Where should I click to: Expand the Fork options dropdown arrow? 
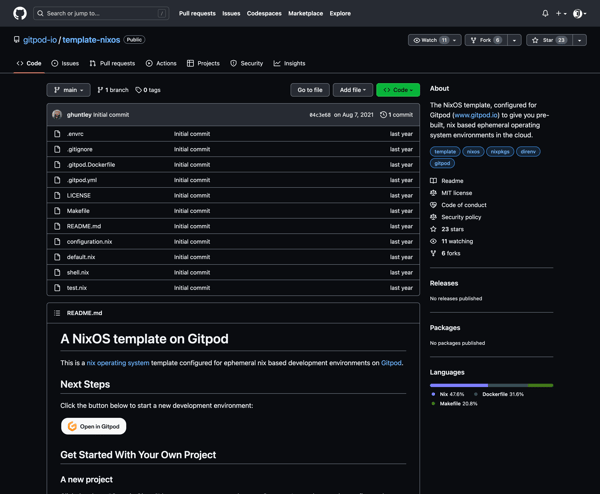click(x=514, y=40)
